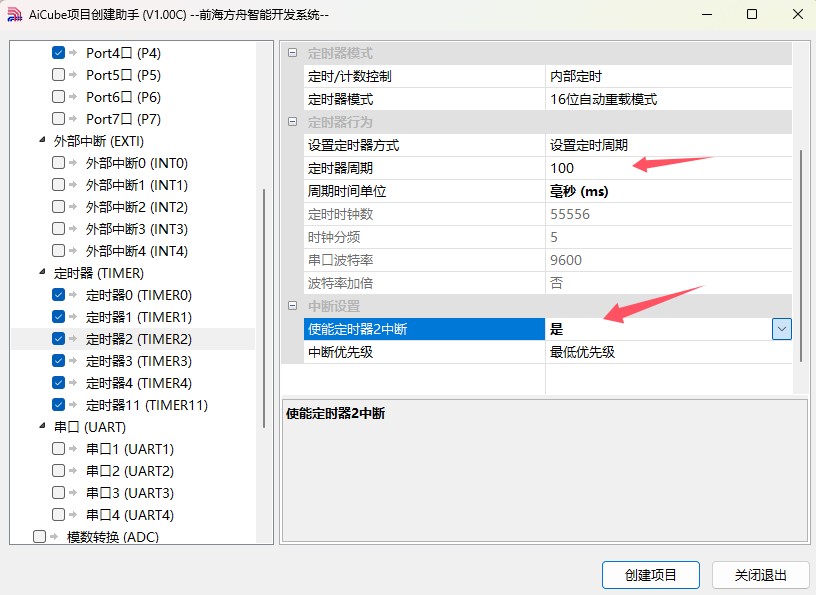Maximize the AiCube window
The height and width of the screenshot is (595, 816).
(752, 15)
